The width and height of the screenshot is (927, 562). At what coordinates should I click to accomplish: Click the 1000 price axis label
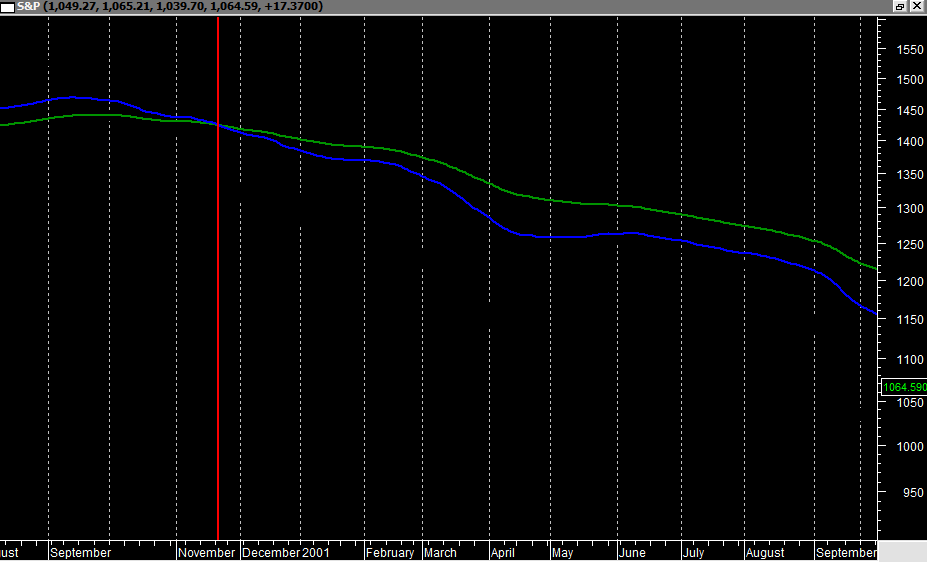[x=910, y=447]
